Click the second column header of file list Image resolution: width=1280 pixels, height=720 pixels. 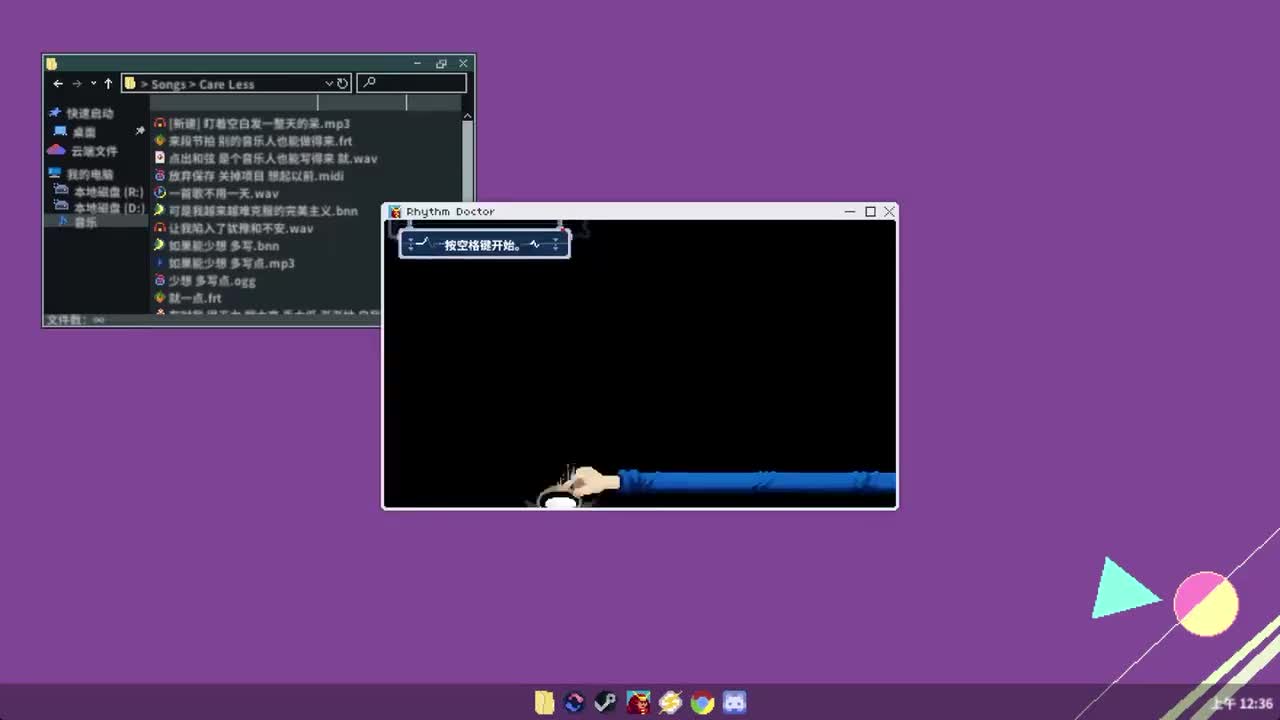tap(362, 103)
